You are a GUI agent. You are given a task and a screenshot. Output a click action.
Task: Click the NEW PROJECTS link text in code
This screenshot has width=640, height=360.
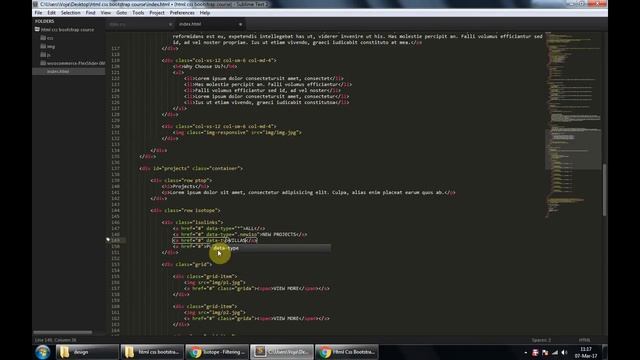pos(278,234)
